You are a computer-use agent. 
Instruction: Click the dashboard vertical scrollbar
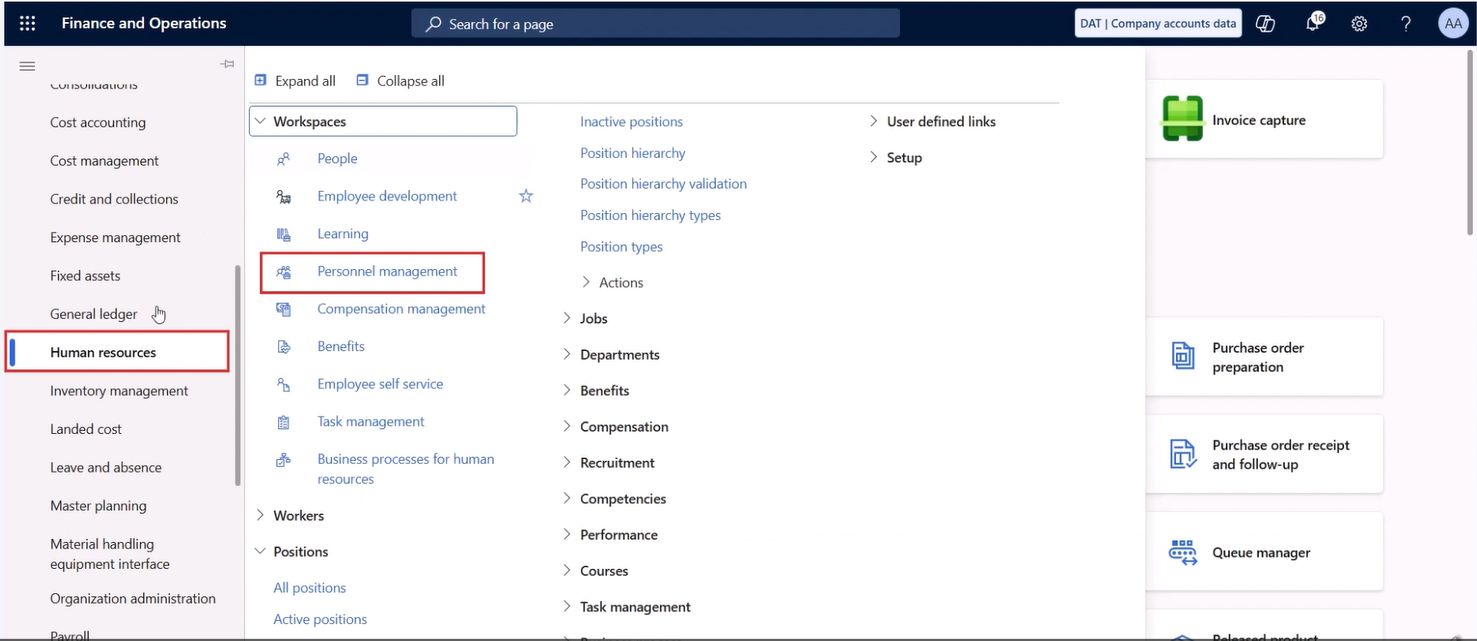[1470, 142]
